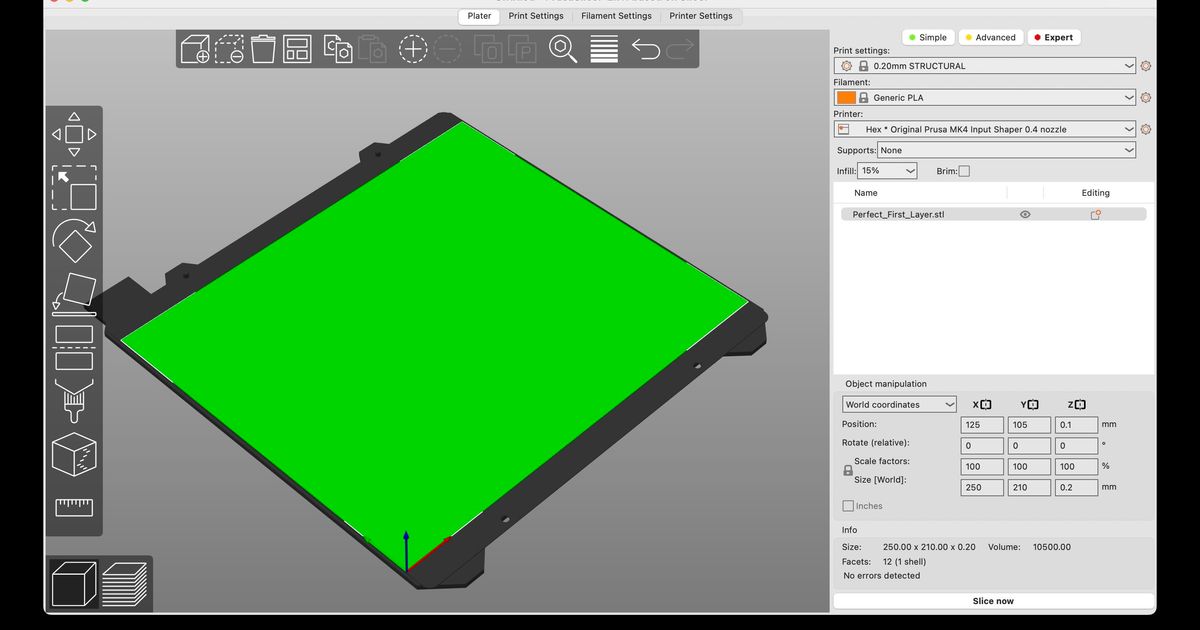The width and height of the screenshot is (1200, 630).
Task: Click the Position X field showing 125
Action: pos(981,425)
